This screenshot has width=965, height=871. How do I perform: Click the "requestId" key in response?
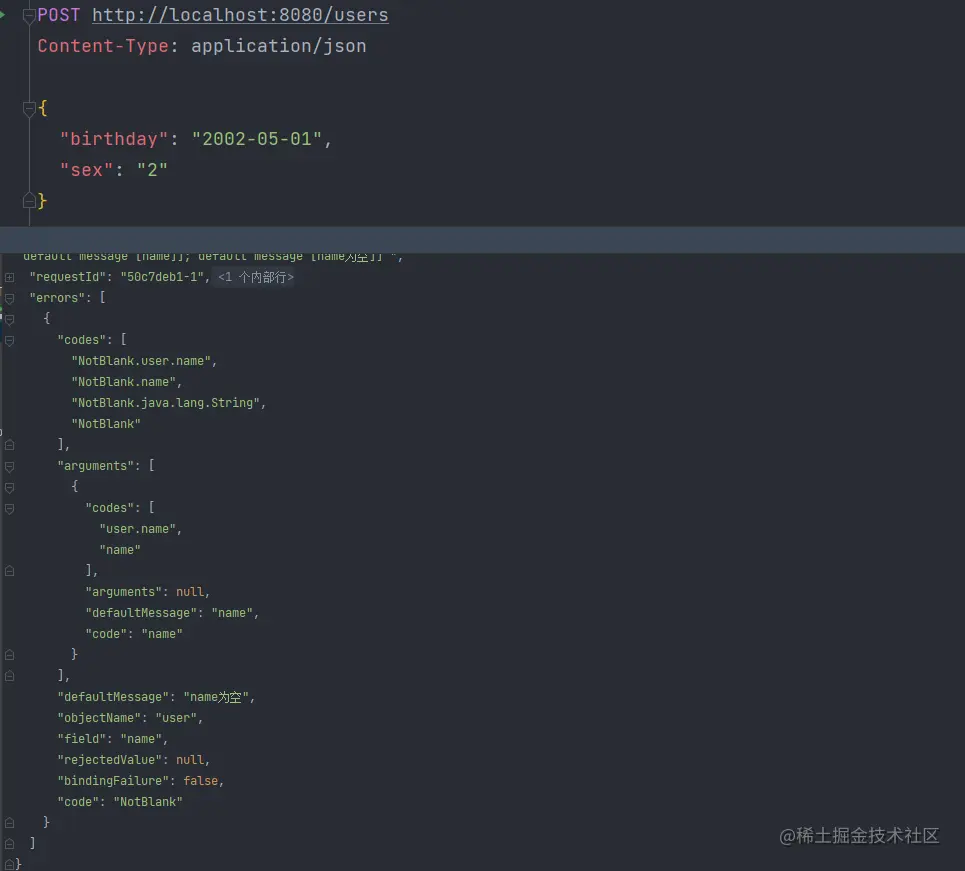point(67,277)
